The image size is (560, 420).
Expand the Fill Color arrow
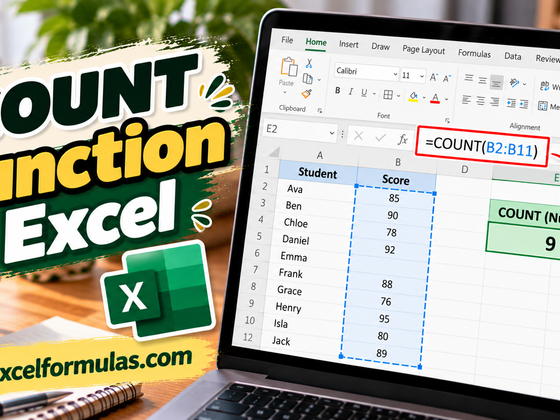coord(424,98)
